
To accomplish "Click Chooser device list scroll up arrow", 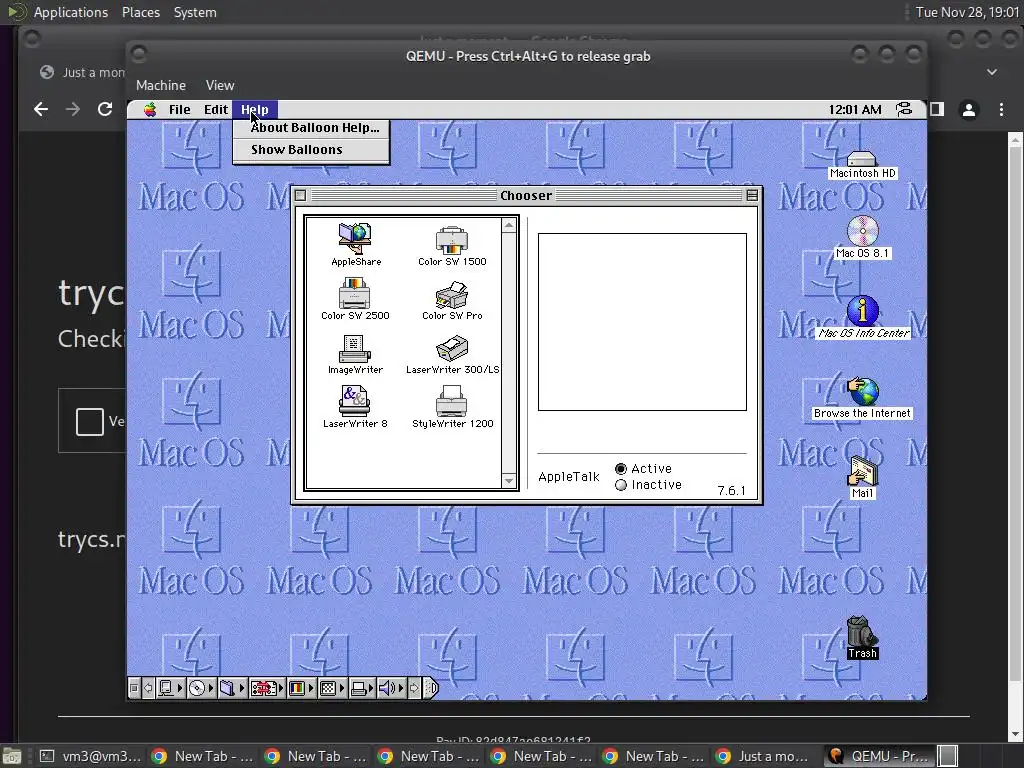I will [509, 226].
